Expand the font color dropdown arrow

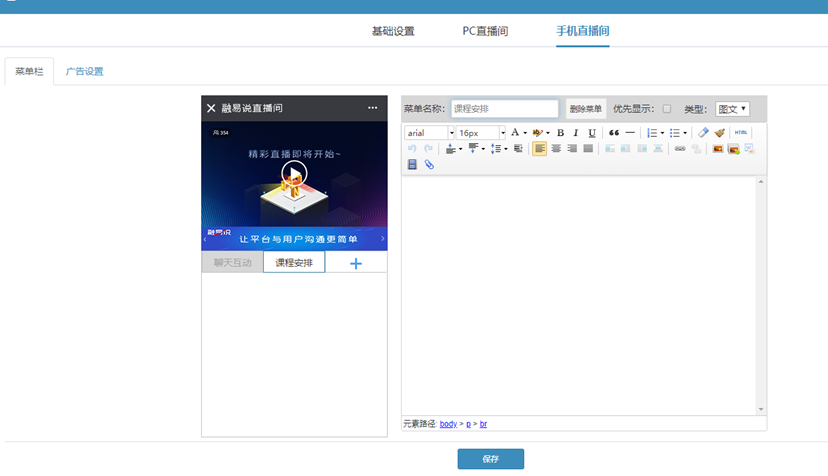525,133
